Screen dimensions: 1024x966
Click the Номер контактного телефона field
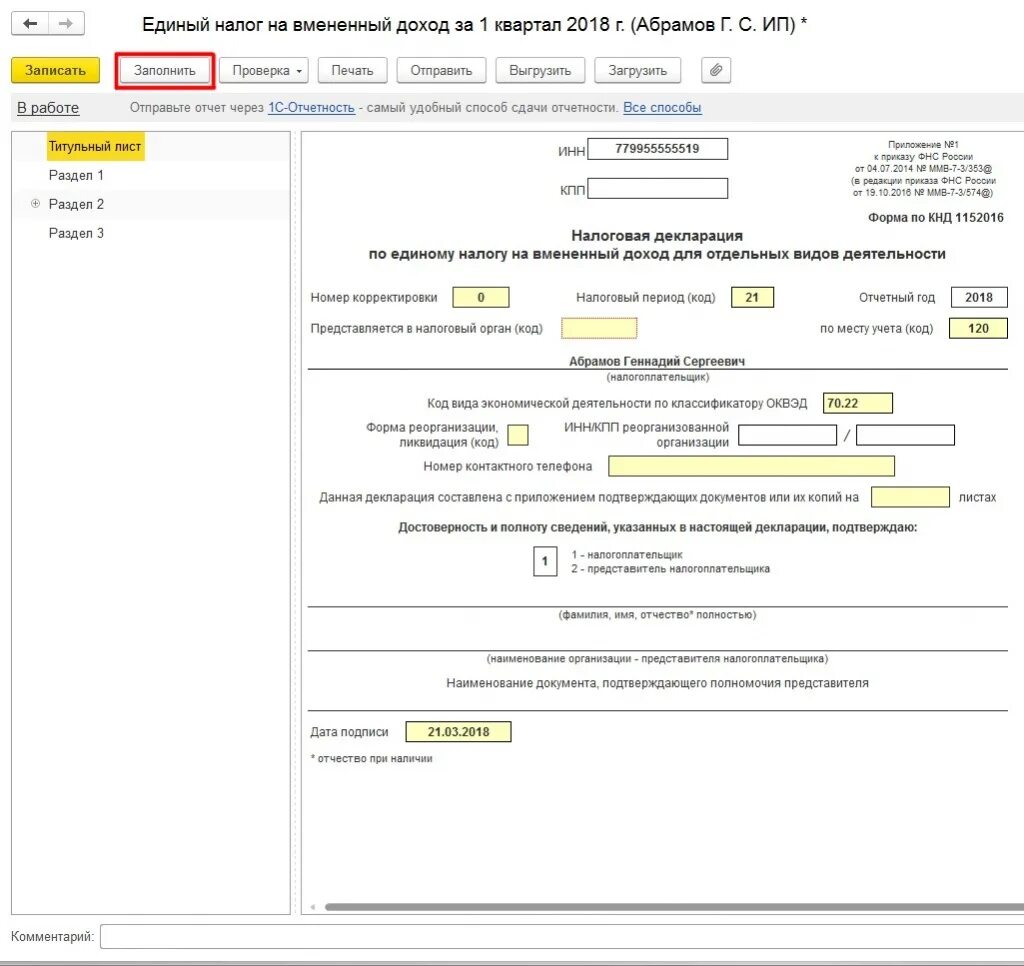751,466
